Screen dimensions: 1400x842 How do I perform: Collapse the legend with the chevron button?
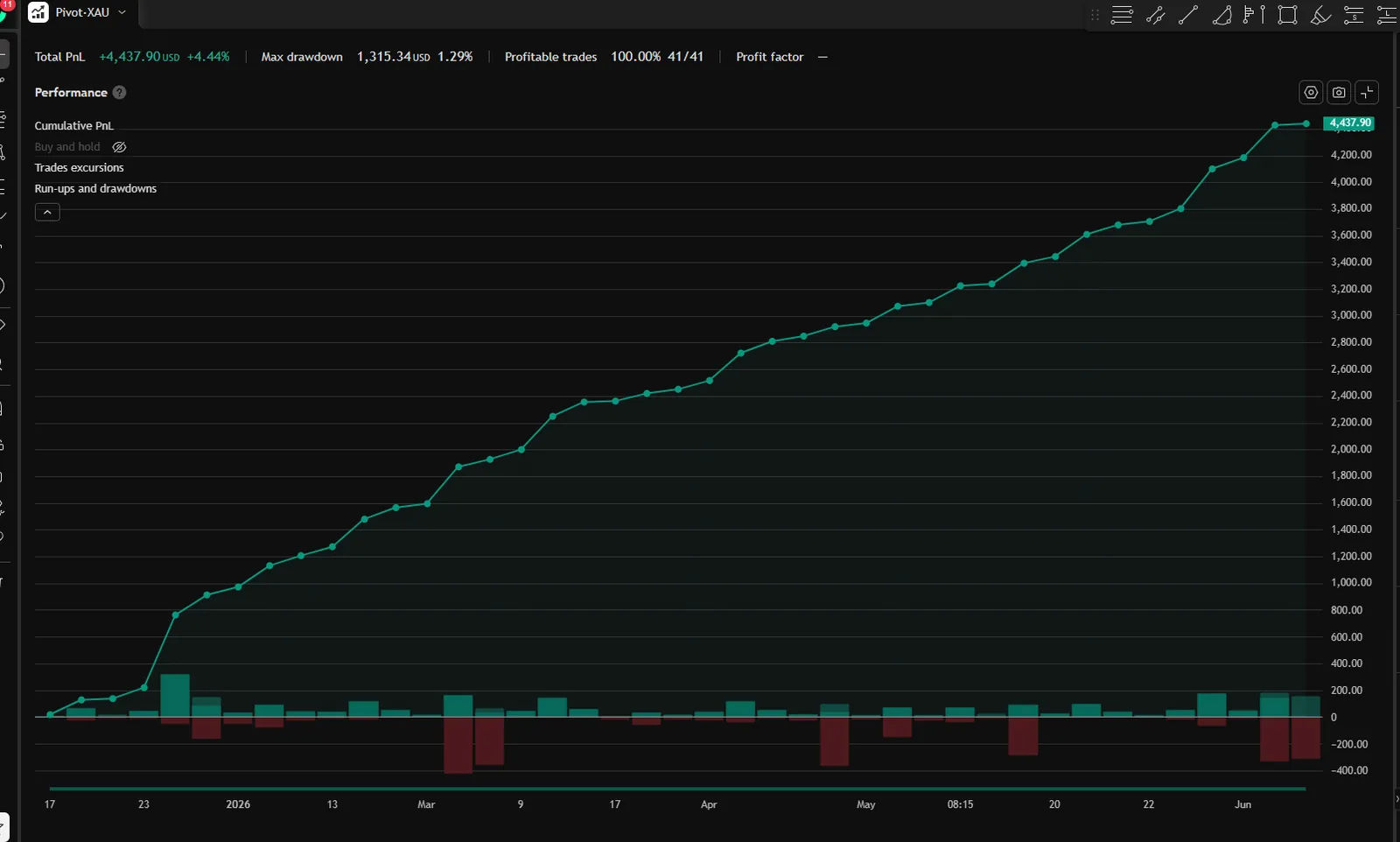(x=47, y=212)
